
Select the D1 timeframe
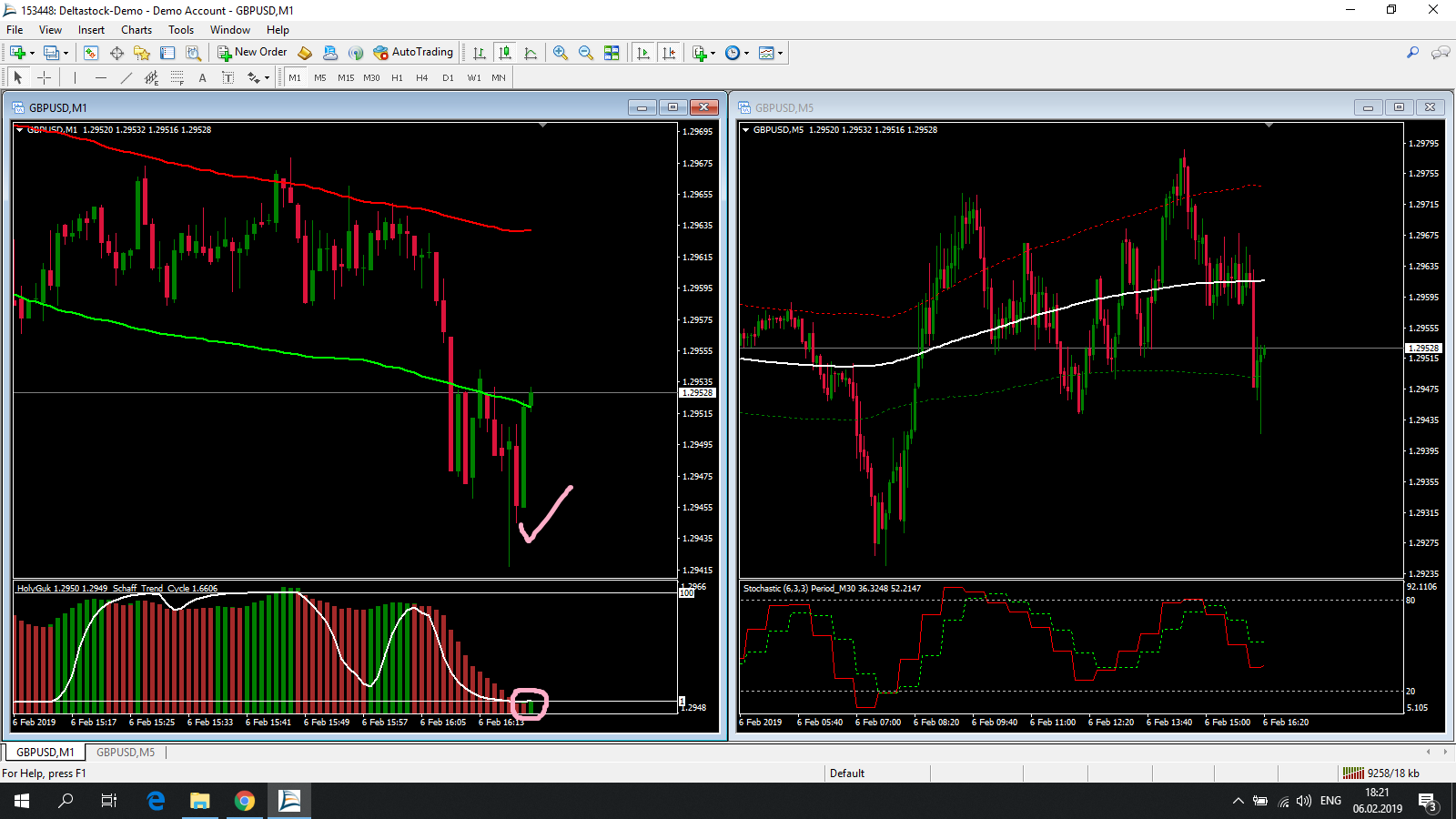click(448, 77)
